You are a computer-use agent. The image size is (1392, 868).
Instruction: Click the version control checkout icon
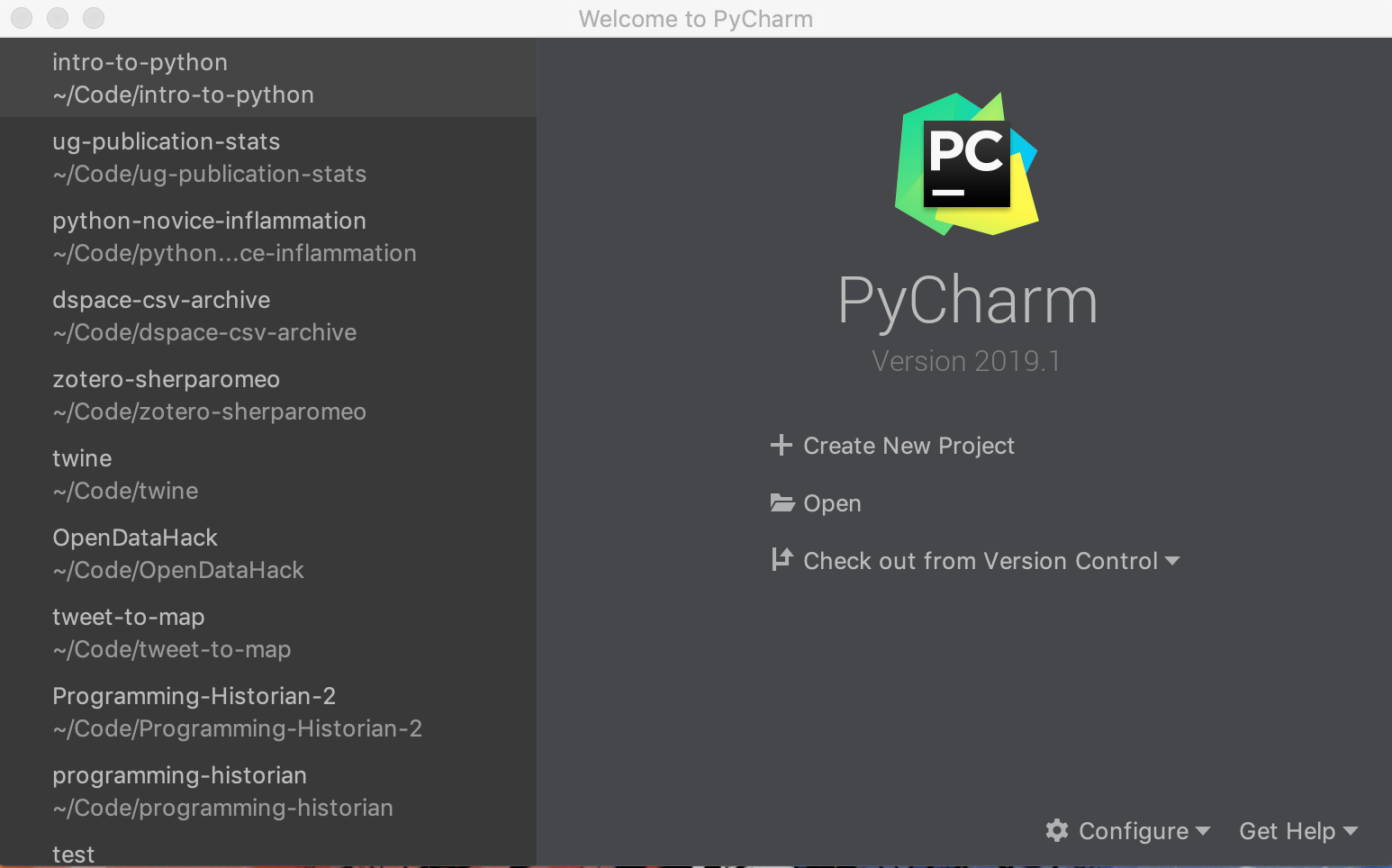click(782, 559)
